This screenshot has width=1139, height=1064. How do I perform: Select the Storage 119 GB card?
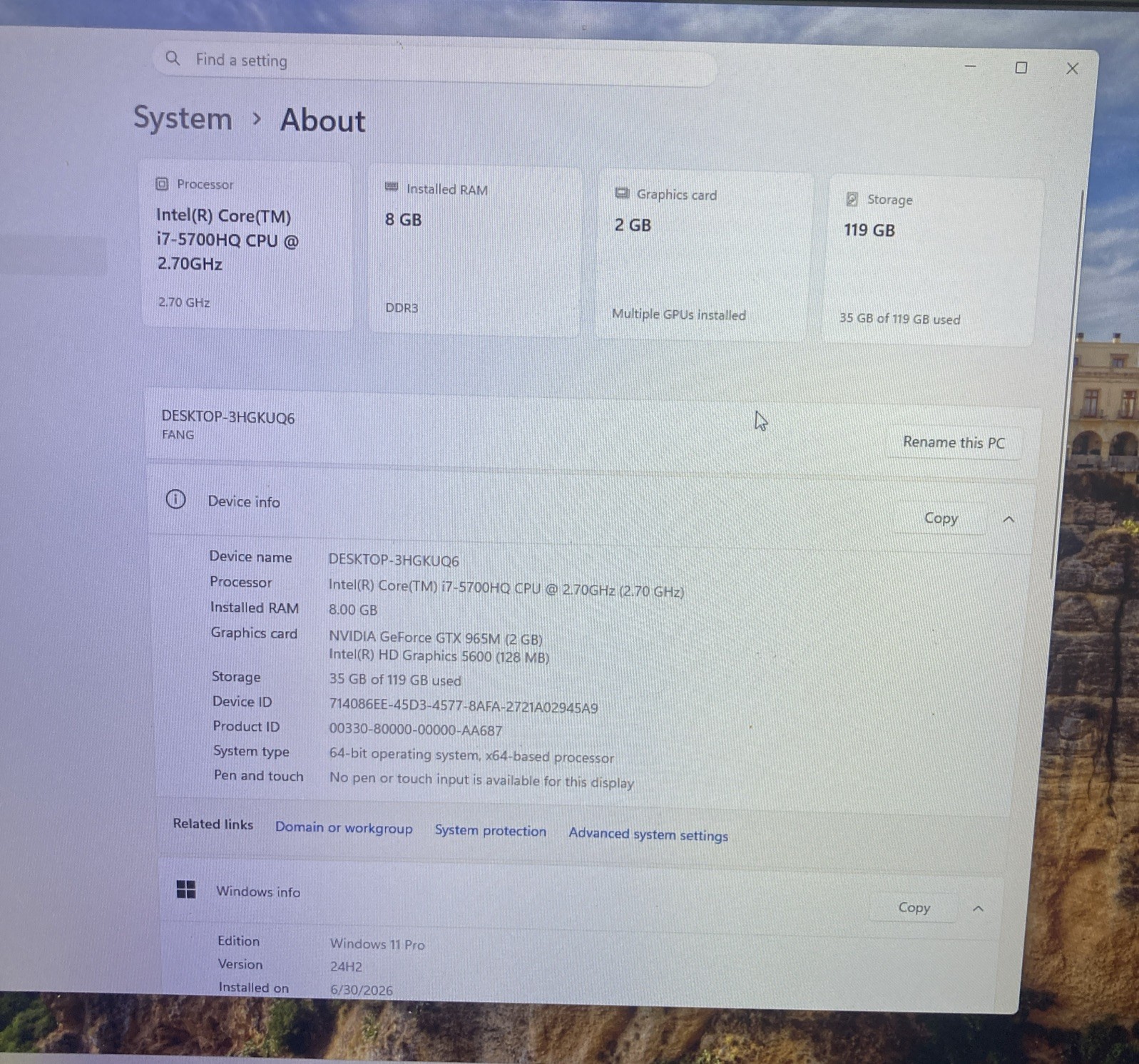click(x=934, y=261)
